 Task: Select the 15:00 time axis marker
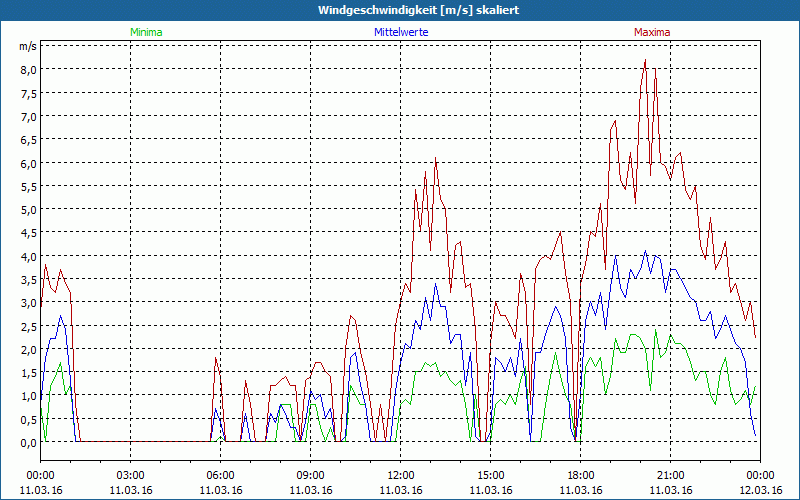[490, 475]
